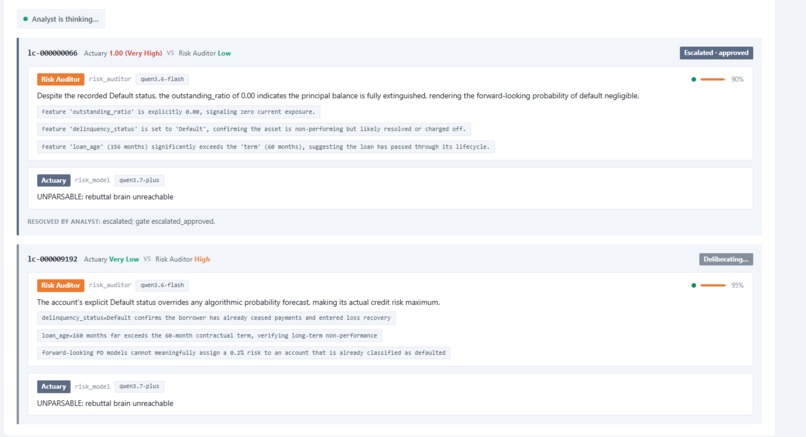This screenshot has height=437, width=806.
Task: Click risk_auditor label in case lc-000000066
Action: point(110,79)
